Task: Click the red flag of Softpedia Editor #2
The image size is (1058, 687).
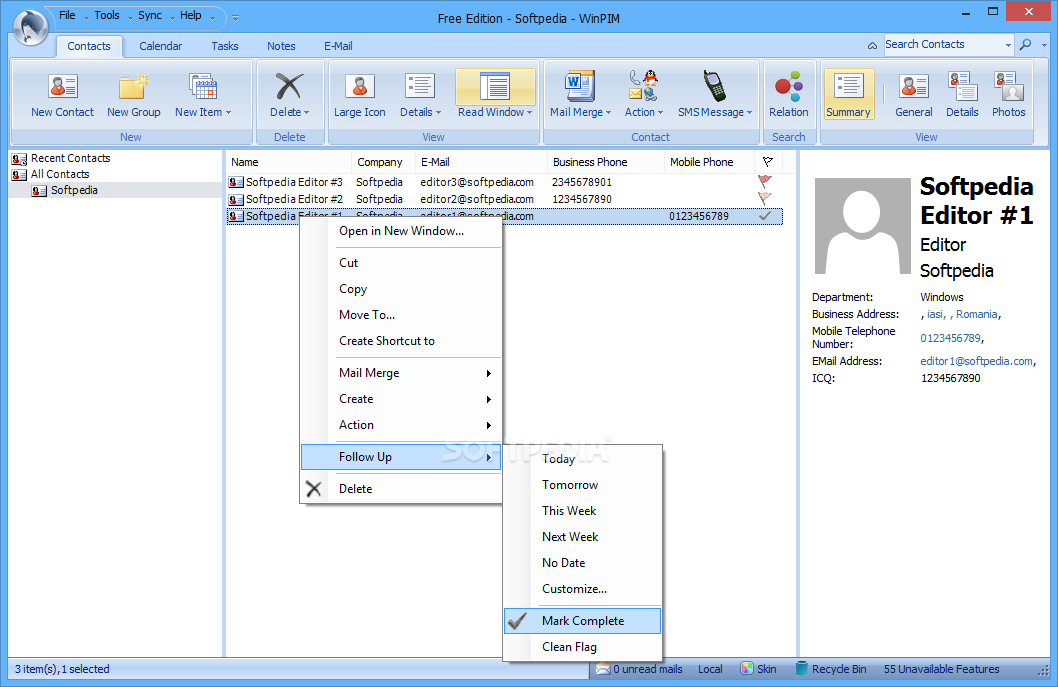Action: 765,198
